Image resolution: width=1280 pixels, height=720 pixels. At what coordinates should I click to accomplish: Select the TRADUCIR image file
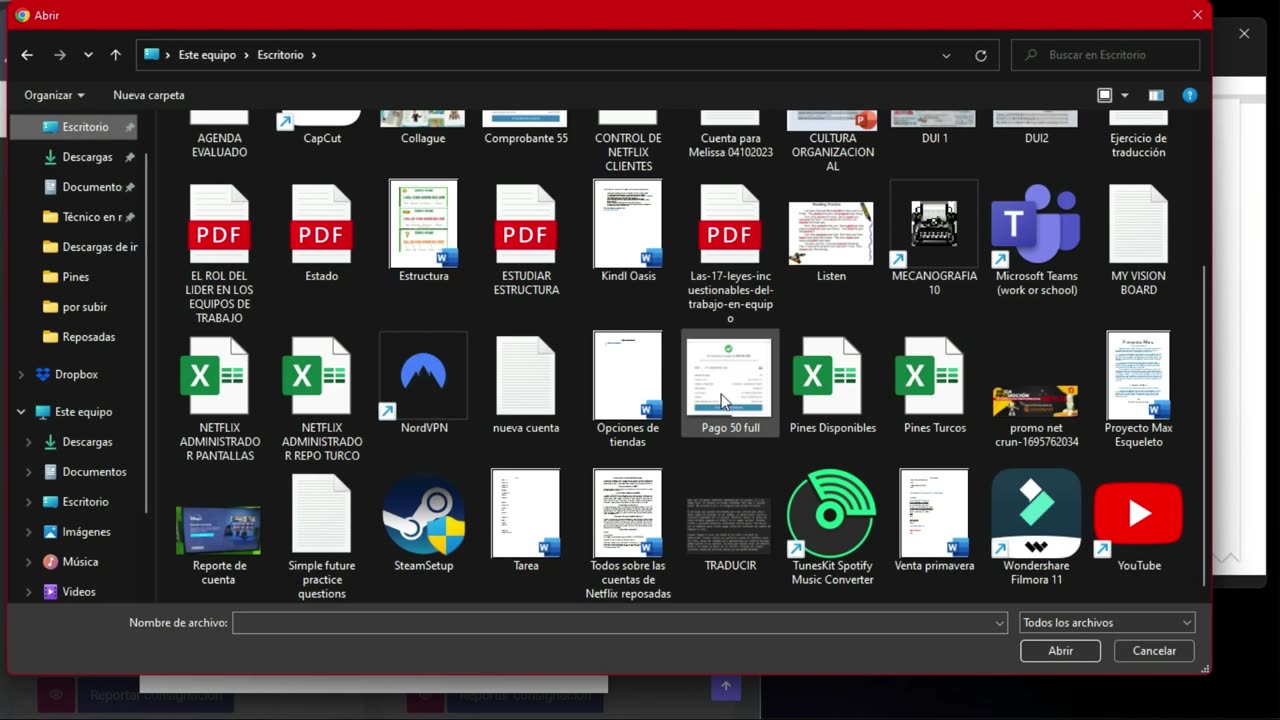tap(730, 526)
